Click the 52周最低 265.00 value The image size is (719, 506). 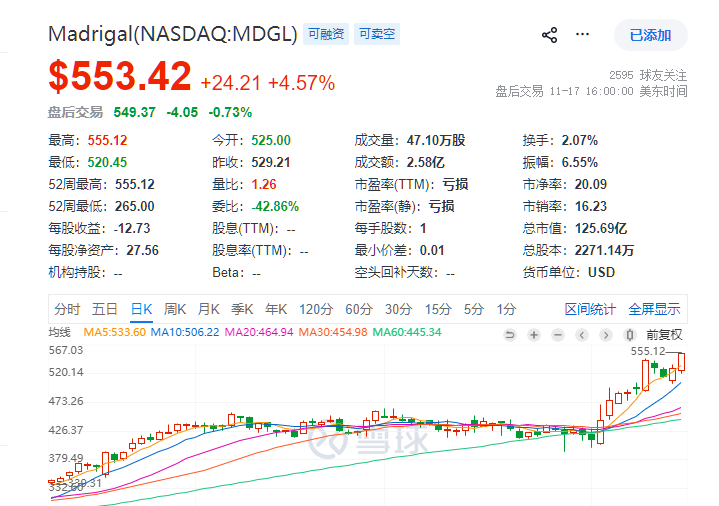[135, 206]
